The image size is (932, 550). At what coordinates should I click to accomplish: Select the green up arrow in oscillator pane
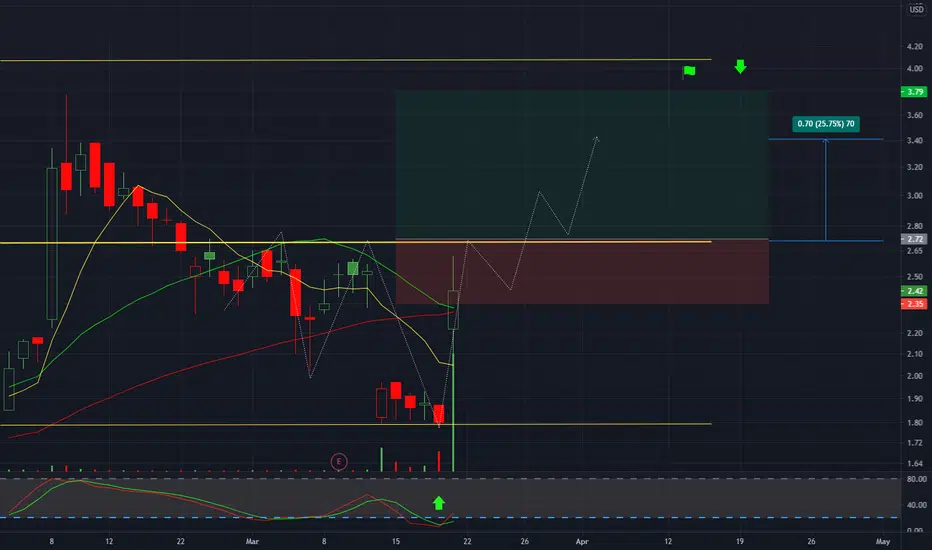pos(439,503)
